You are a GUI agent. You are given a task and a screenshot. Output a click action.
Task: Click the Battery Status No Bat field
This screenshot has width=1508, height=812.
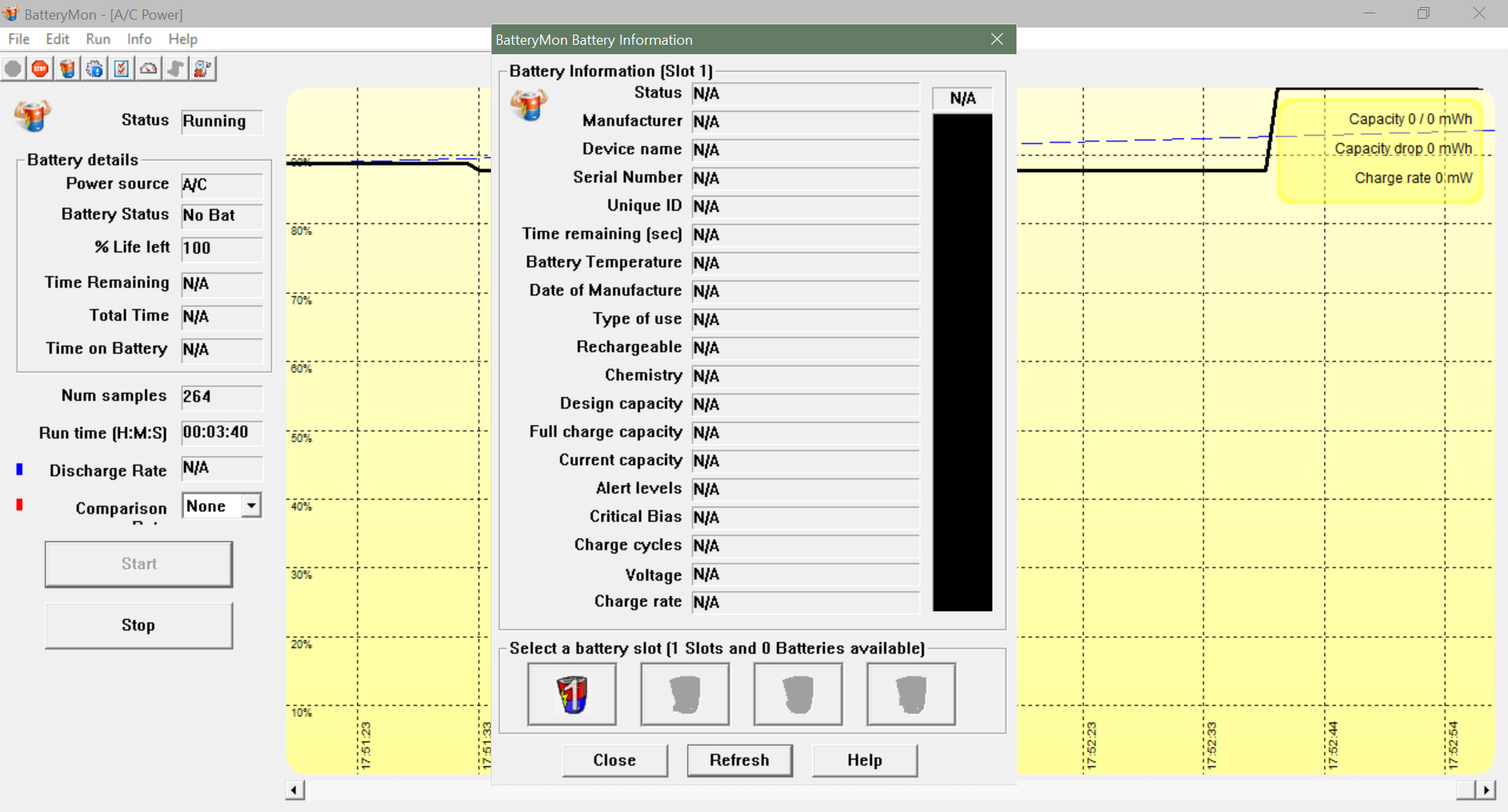coord(222,216)
